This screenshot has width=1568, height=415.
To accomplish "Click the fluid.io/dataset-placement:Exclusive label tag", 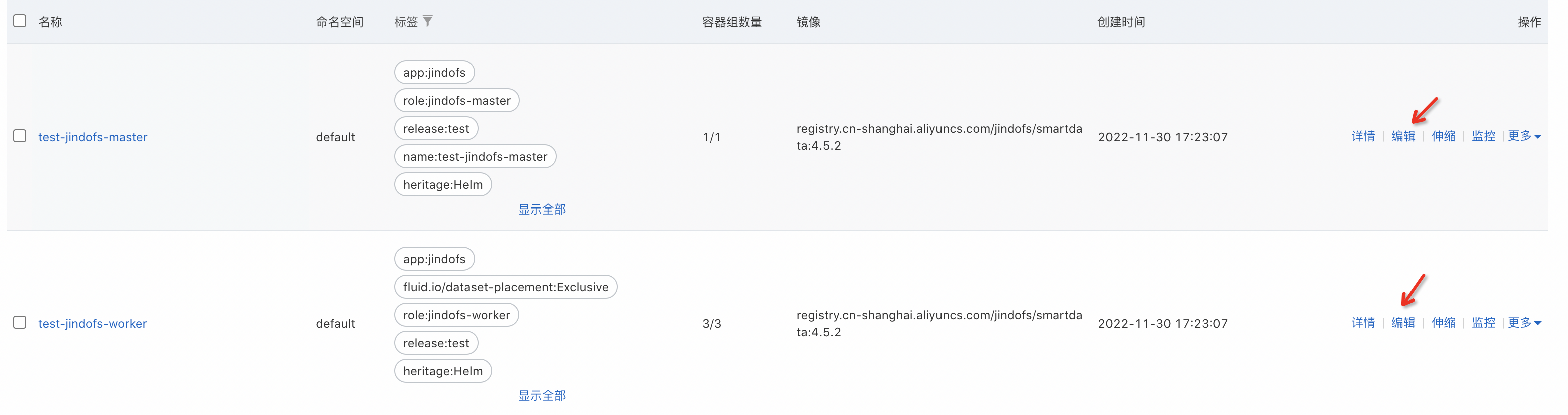I will click(x=505, y=287).
